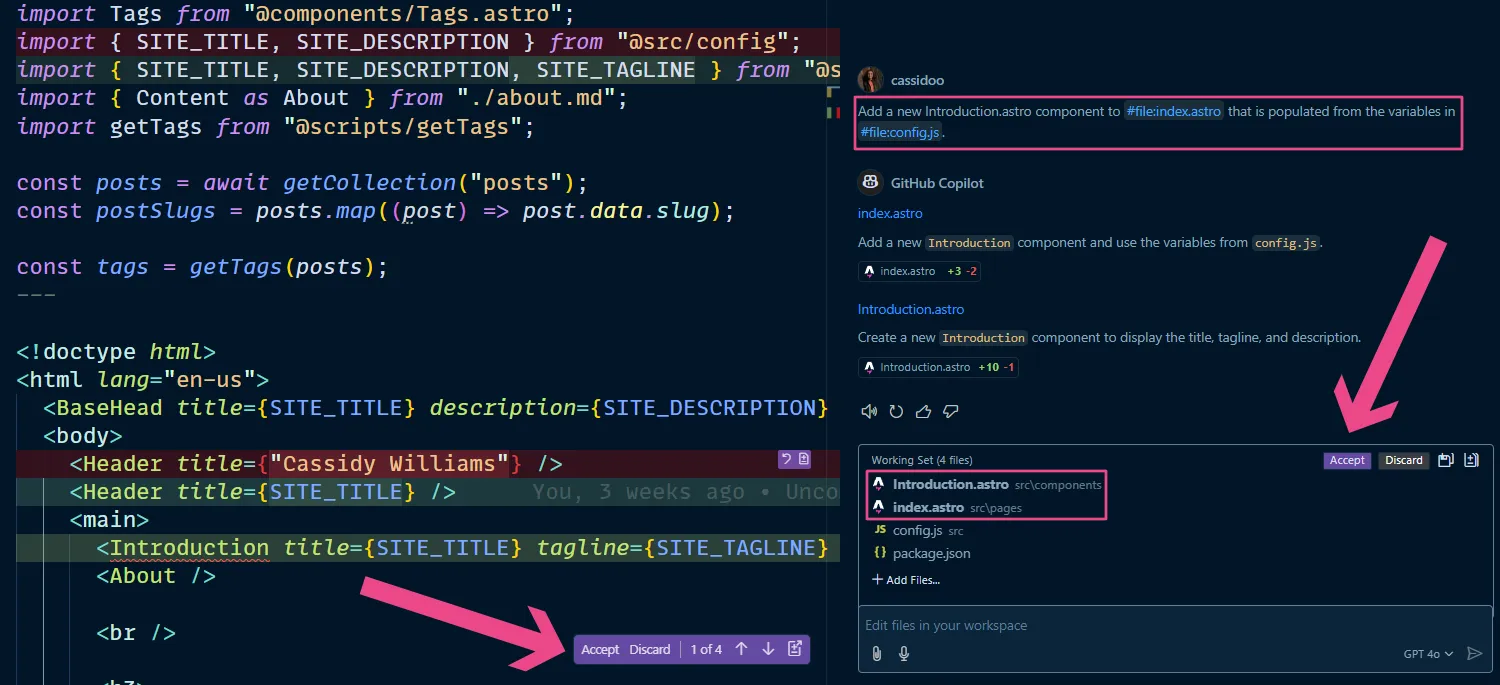Click the '1 of 4' change counter
Image resolution: width=1500 pixels, height=685 pixels.
click(706, 649)
